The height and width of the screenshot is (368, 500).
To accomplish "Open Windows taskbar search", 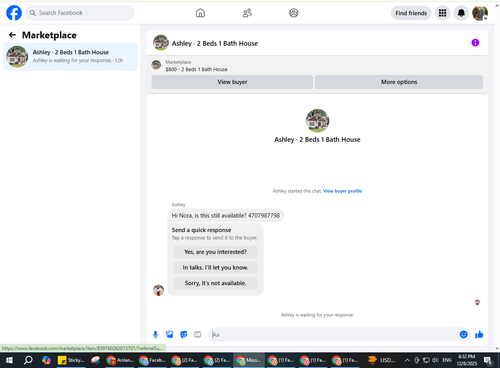I will (28, 360).
